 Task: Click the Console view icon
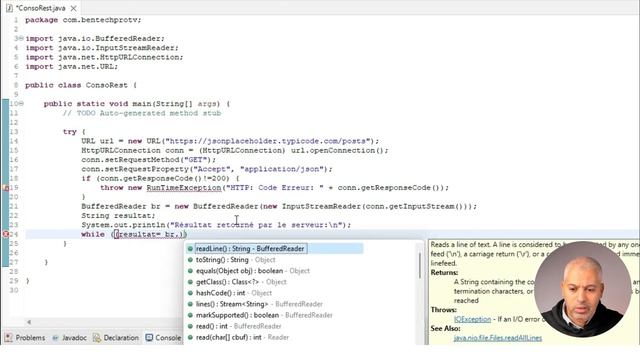[149, 338]
